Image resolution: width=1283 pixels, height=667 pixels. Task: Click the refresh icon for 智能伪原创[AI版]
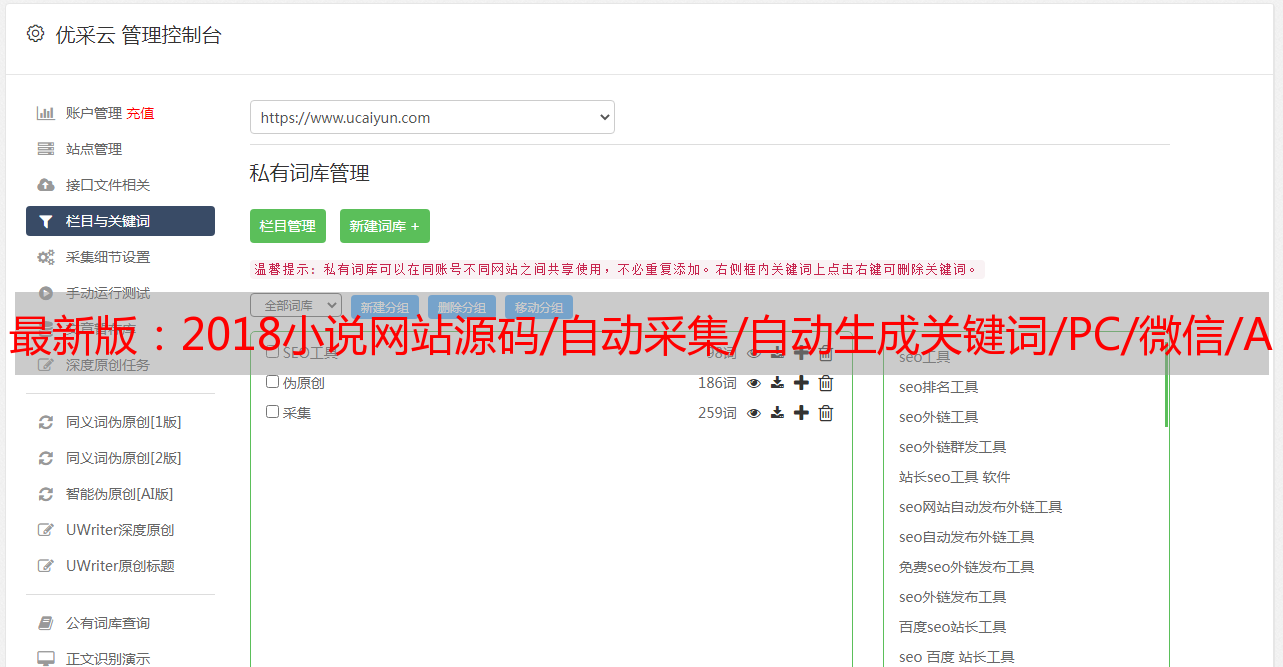click(45, 494)
